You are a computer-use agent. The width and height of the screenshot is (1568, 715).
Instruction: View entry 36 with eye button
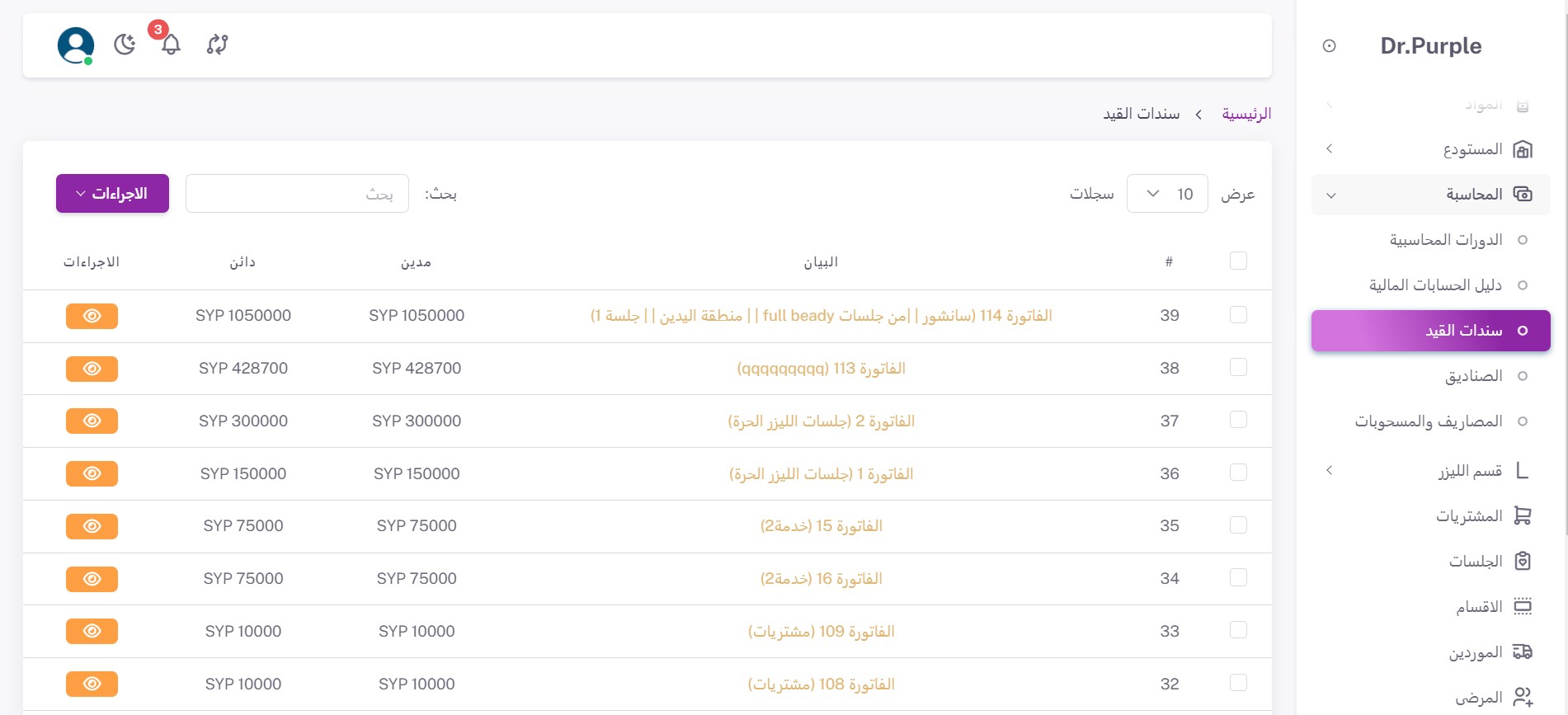[92, 473]
